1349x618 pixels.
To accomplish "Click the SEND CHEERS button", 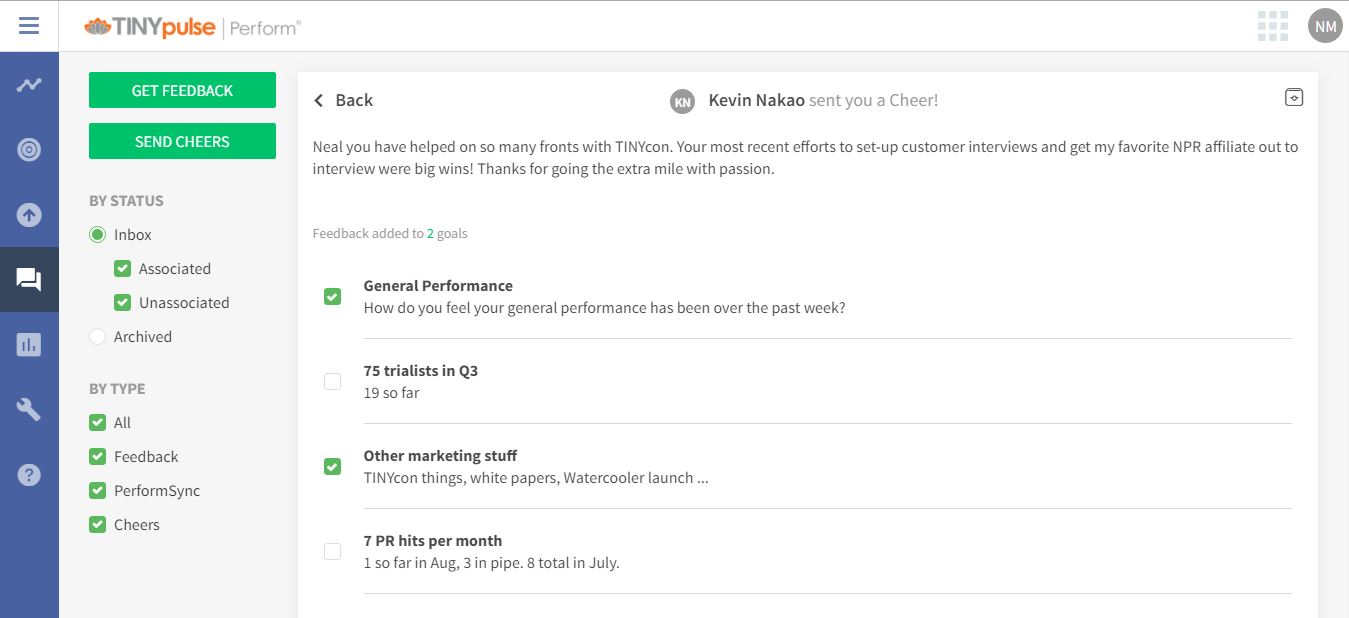I will click(x=182, y=141).
